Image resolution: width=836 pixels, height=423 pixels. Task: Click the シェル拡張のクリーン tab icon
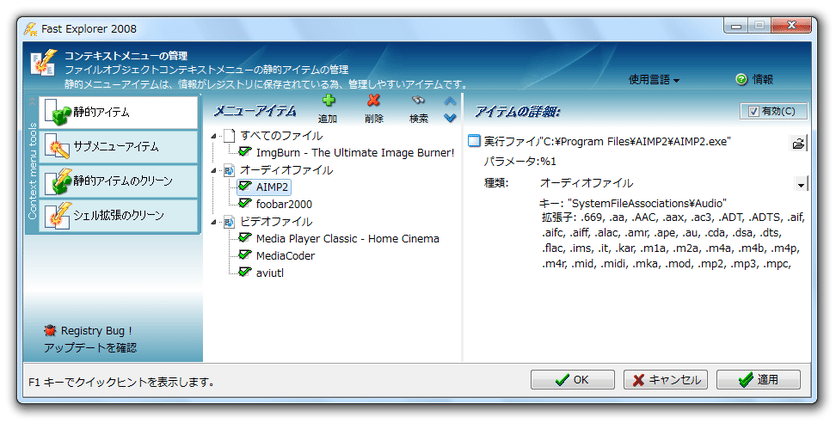[58, 216]
